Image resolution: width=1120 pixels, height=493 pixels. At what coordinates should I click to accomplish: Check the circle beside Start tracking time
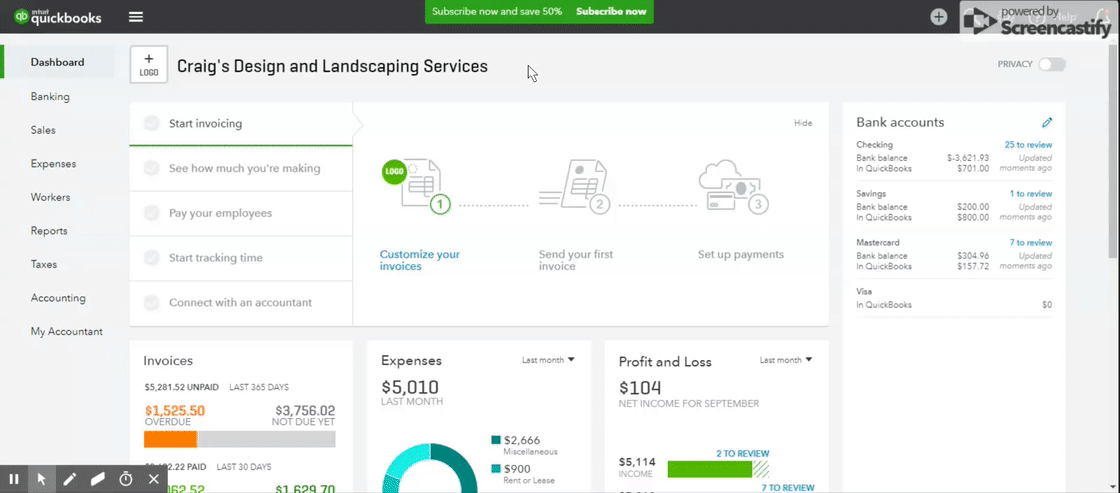[x=151, y=258]
